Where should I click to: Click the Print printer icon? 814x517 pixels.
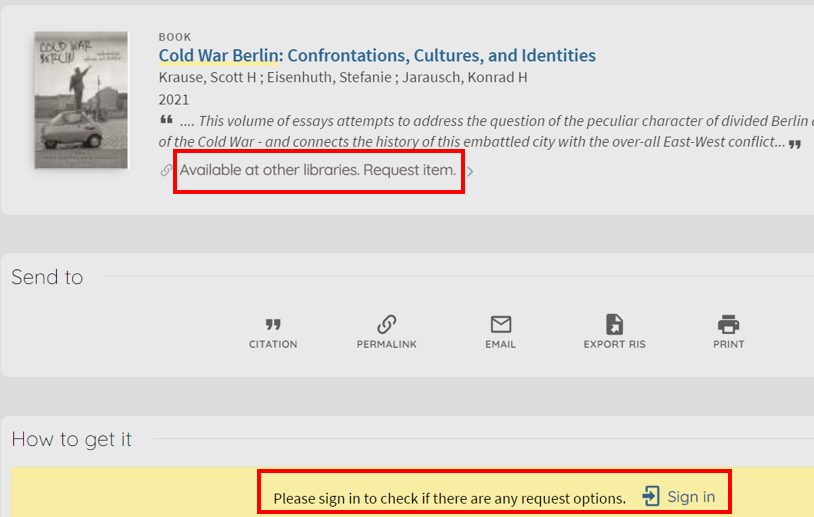(x=728, y=325)
